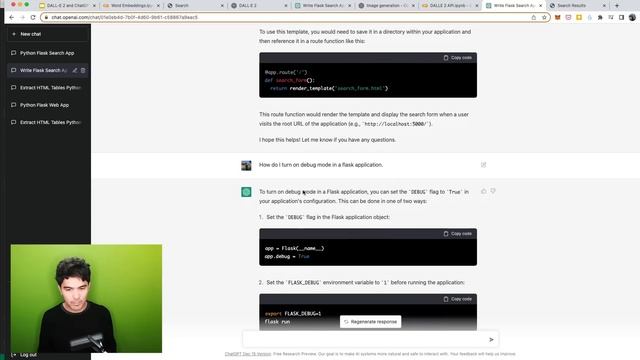The image size is (640, 360).
Task: Click the ChatGPT logo beside the answer
Action: (x=246, y=192)
